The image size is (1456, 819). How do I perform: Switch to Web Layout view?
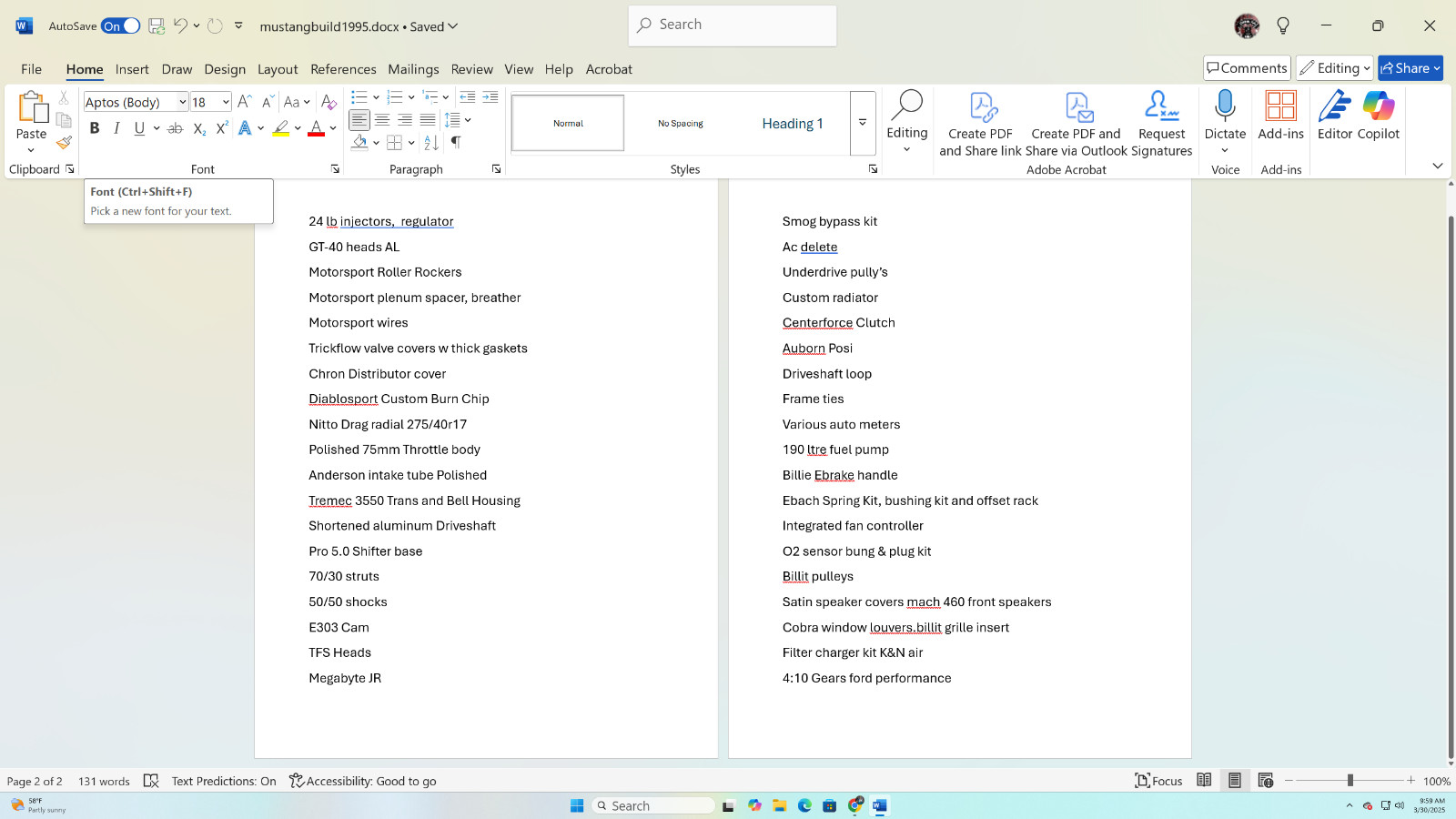pos(1266,780)
